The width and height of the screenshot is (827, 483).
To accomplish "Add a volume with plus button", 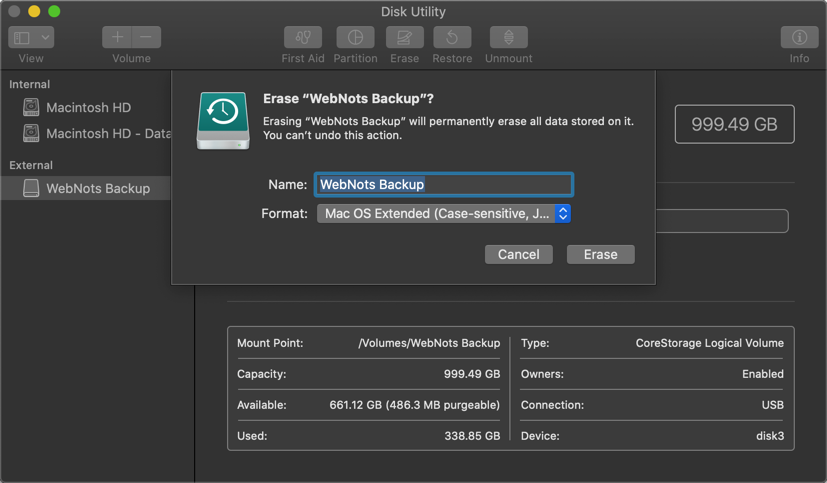I will pyautogui.click(x=117, y=38).
